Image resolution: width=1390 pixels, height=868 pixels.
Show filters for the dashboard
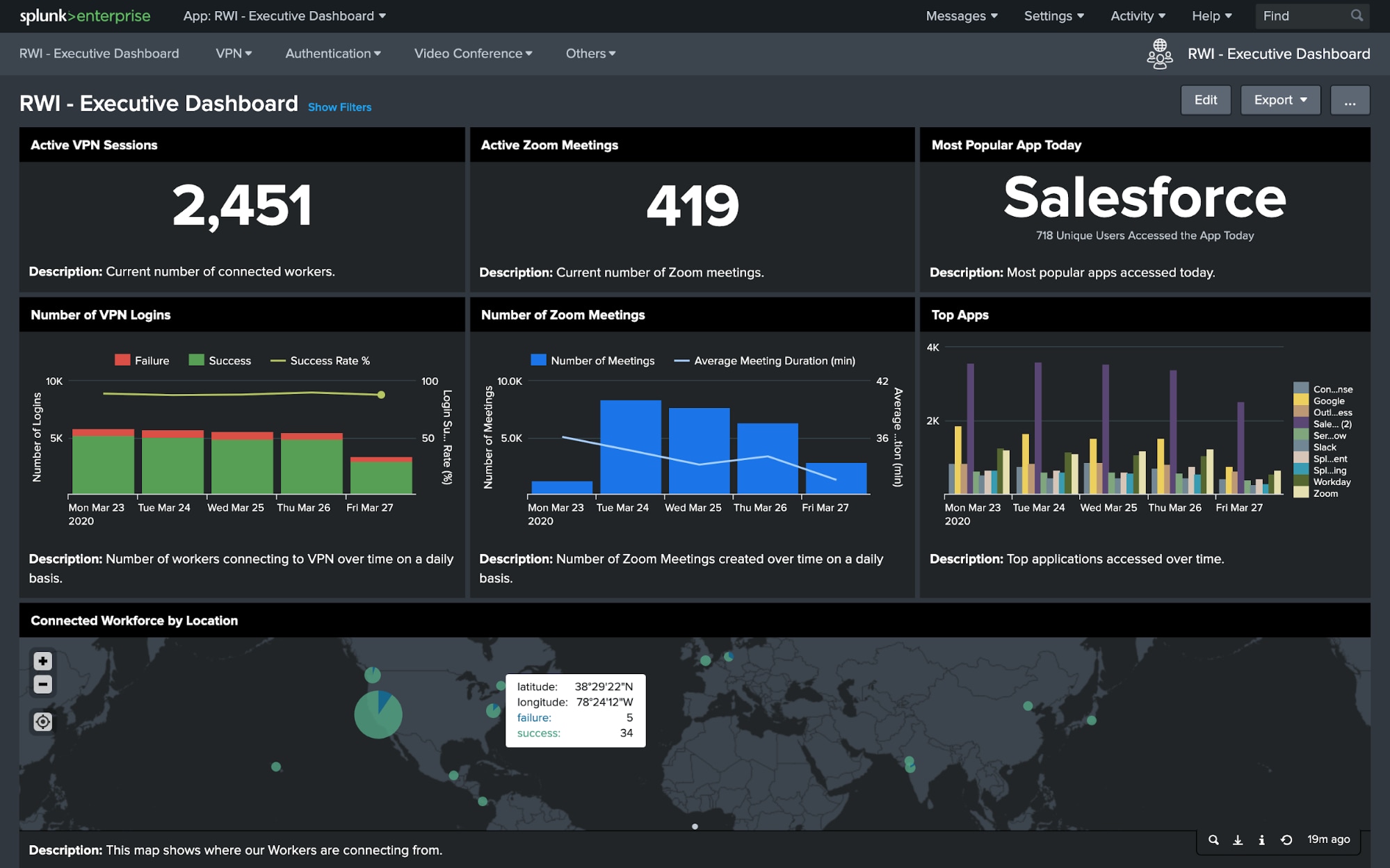pos(340,106)
